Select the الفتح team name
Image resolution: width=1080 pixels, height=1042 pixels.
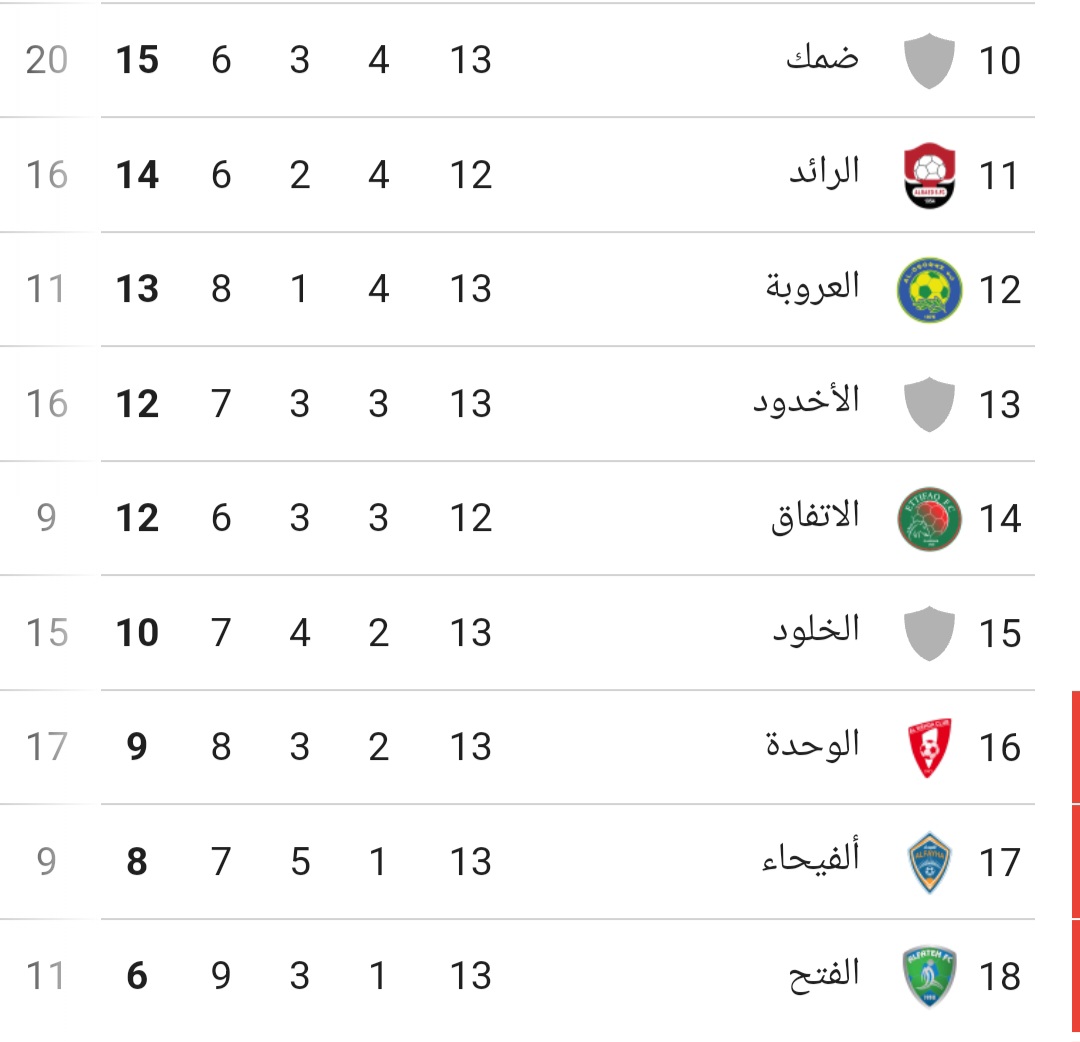pyautogui.click(x=824, y=974)
